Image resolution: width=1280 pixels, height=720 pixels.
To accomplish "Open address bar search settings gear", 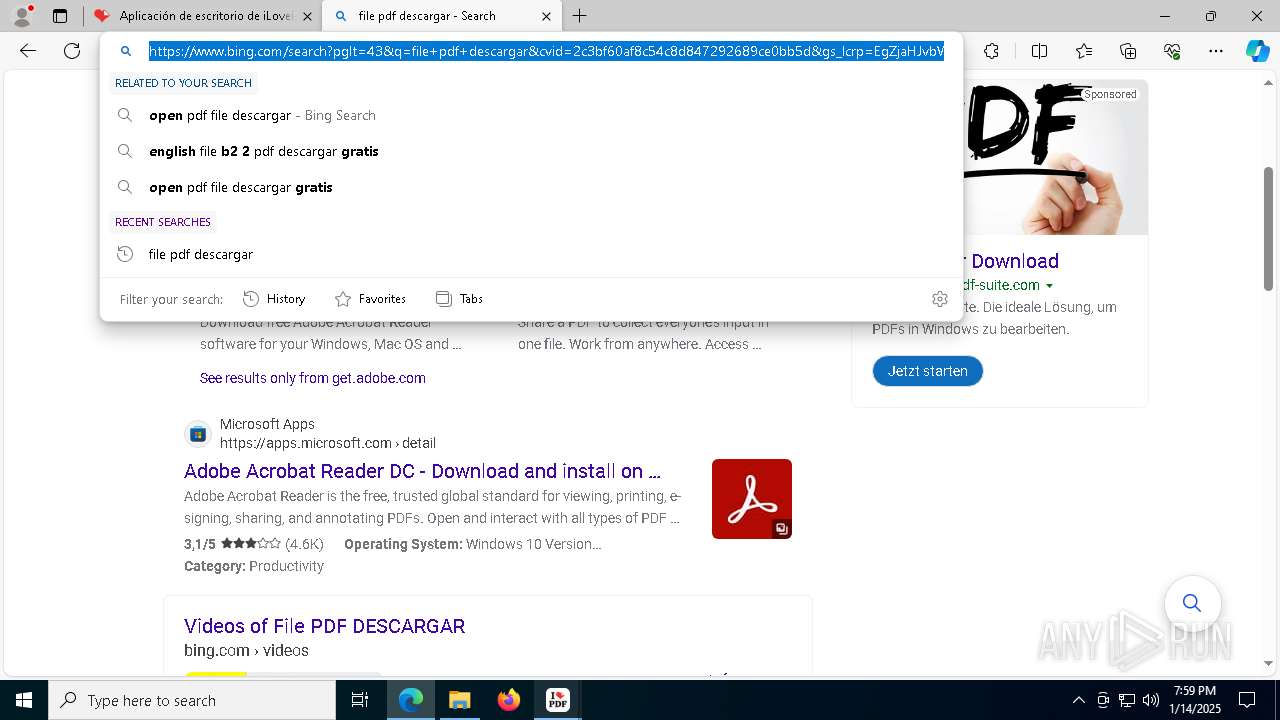I will pyautogui.click(x=939, y=299).
